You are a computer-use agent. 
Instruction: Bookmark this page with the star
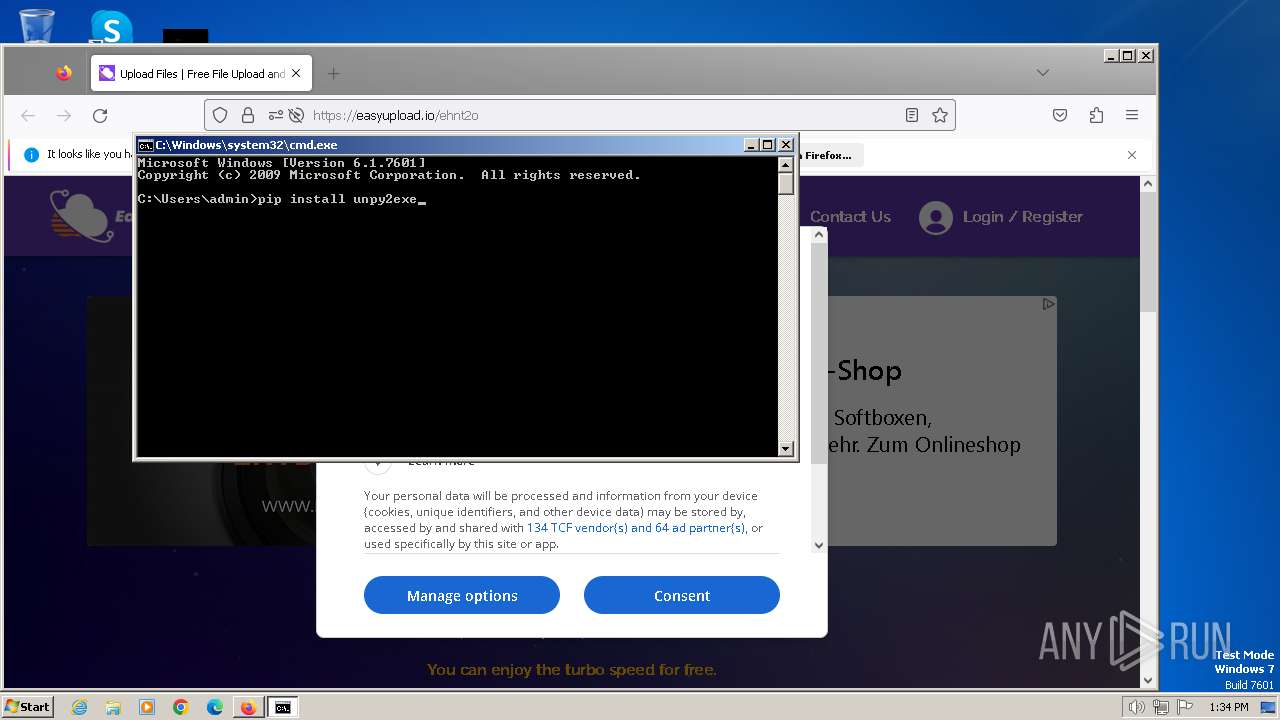point(939,115)
